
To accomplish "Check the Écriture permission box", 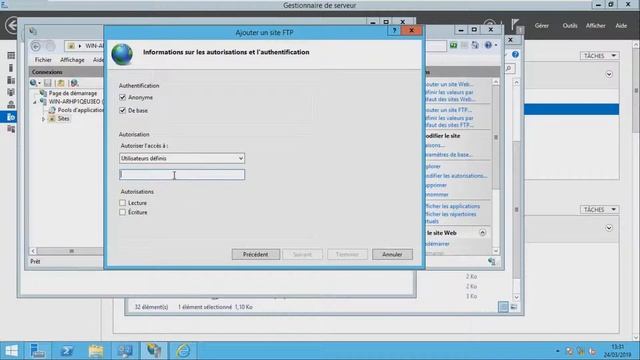I will [122, 212].
